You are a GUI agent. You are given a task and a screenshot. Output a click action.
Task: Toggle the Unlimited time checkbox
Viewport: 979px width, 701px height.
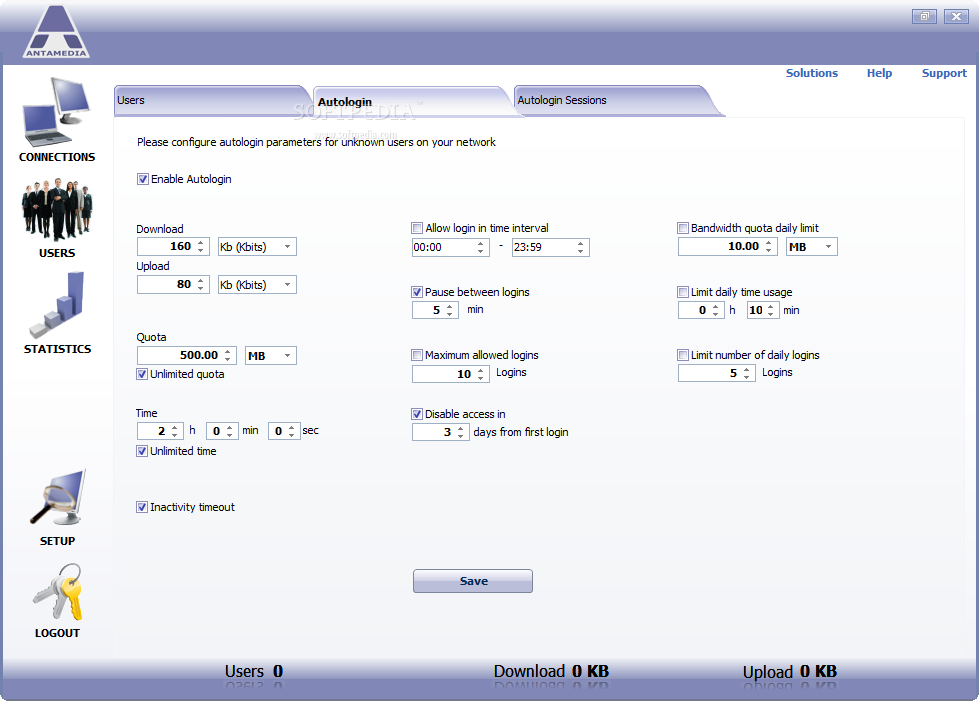(x=142, y=451)
